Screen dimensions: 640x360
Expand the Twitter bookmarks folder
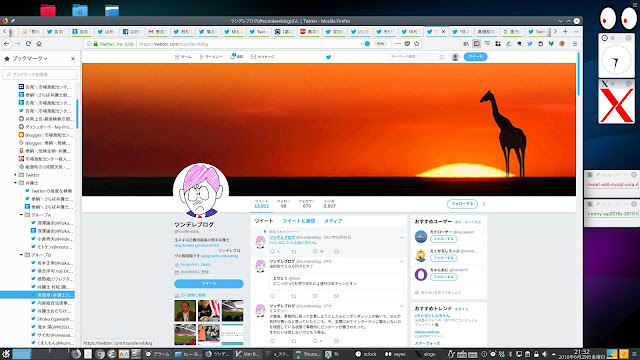16,175
